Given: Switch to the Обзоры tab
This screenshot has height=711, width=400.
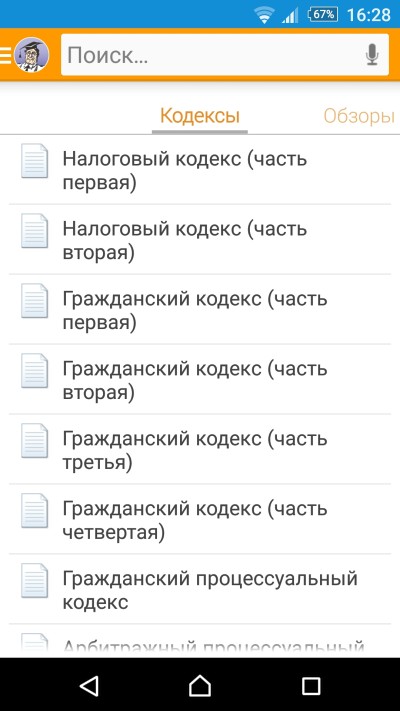Looking at the screenshot, I should click(359, 117).
